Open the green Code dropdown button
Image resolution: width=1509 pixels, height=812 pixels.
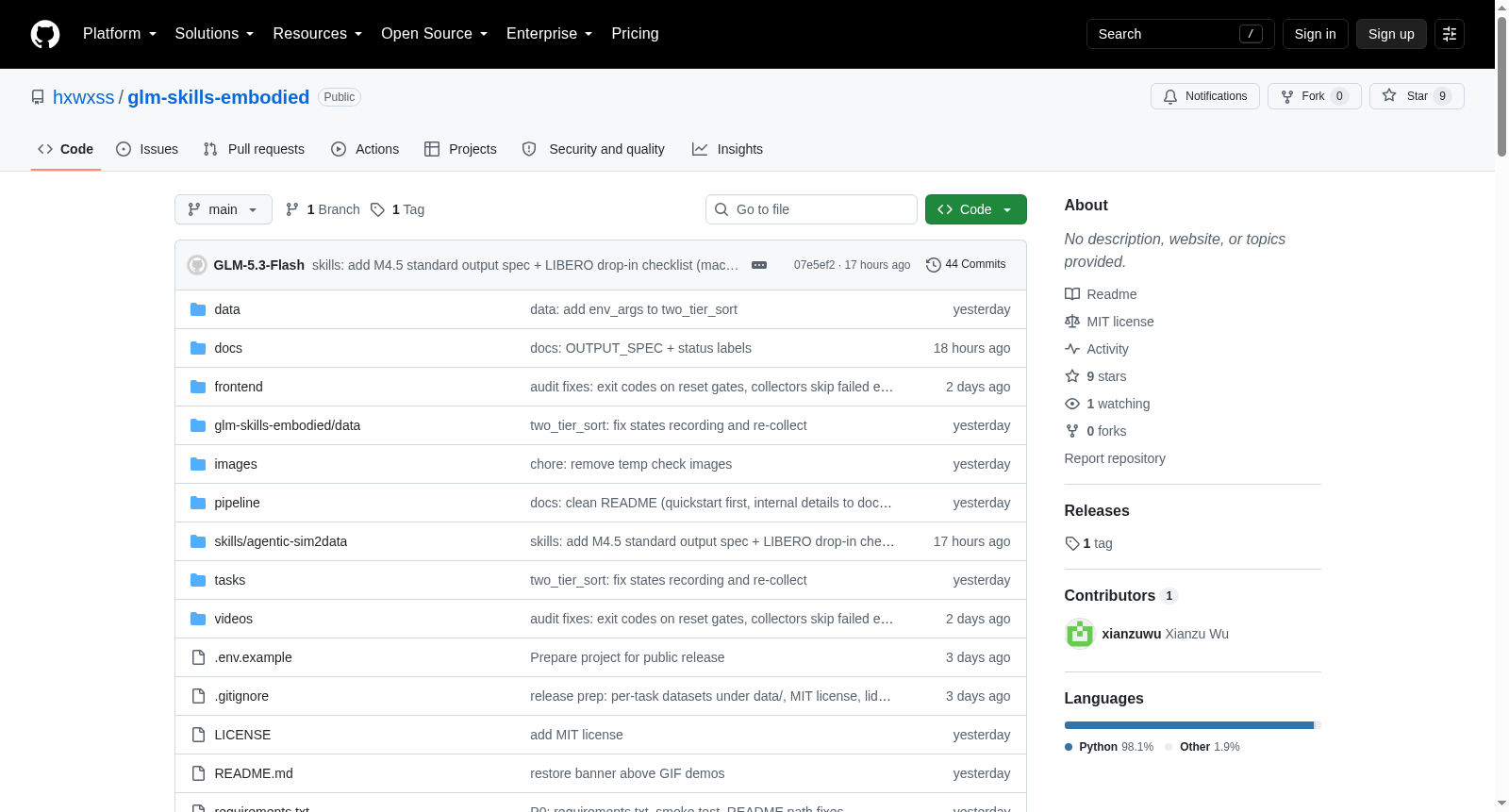click(976, 209)
